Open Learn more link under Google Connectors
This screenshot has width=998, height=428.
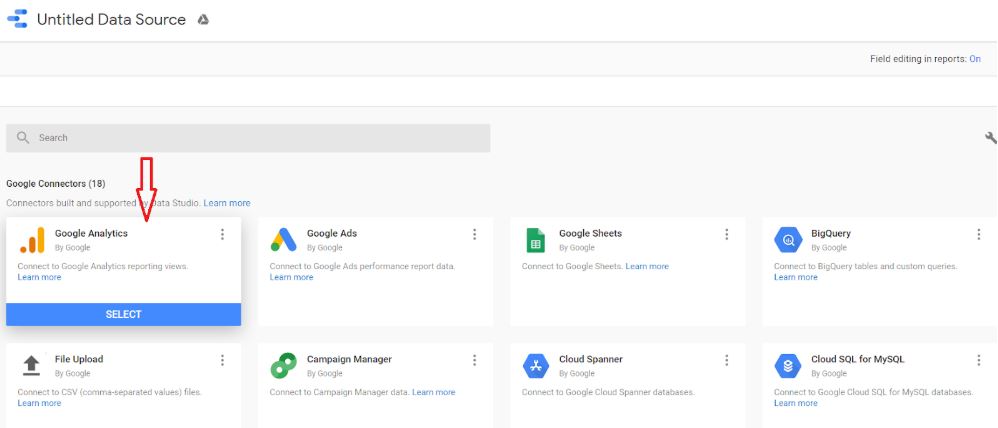click(227, 203)
